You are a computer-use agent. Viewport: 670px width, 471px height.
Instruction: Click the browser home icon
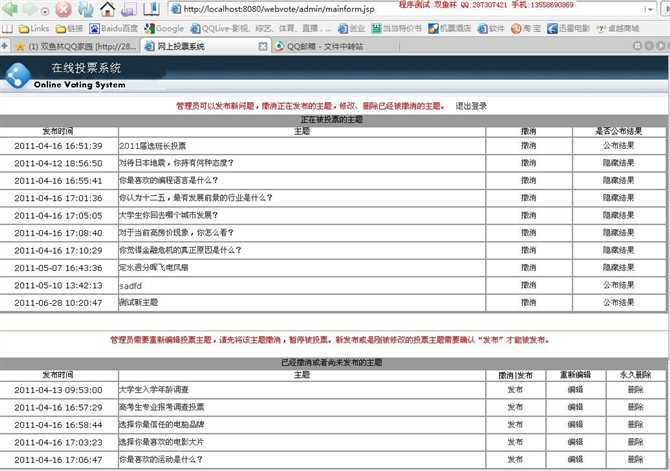(x=107, y=9)
